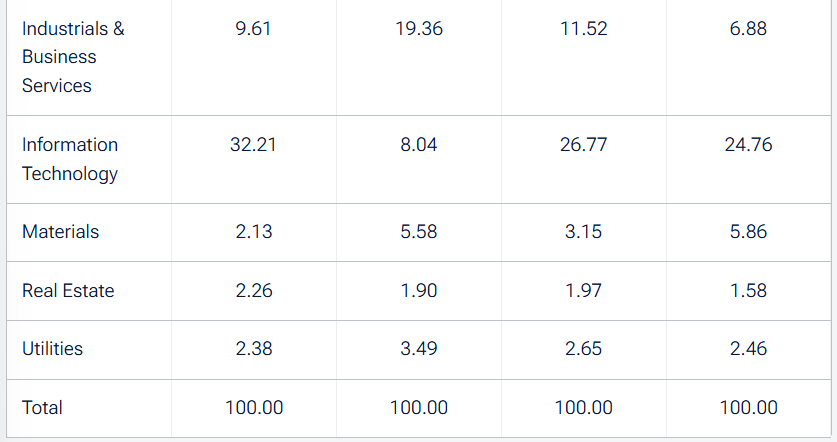Image resolution: width=837 pixels, height=442 pixels.
Task: Select the 2.46 Utilities cell
Action: pyautogui.click(x=749, y=349)
